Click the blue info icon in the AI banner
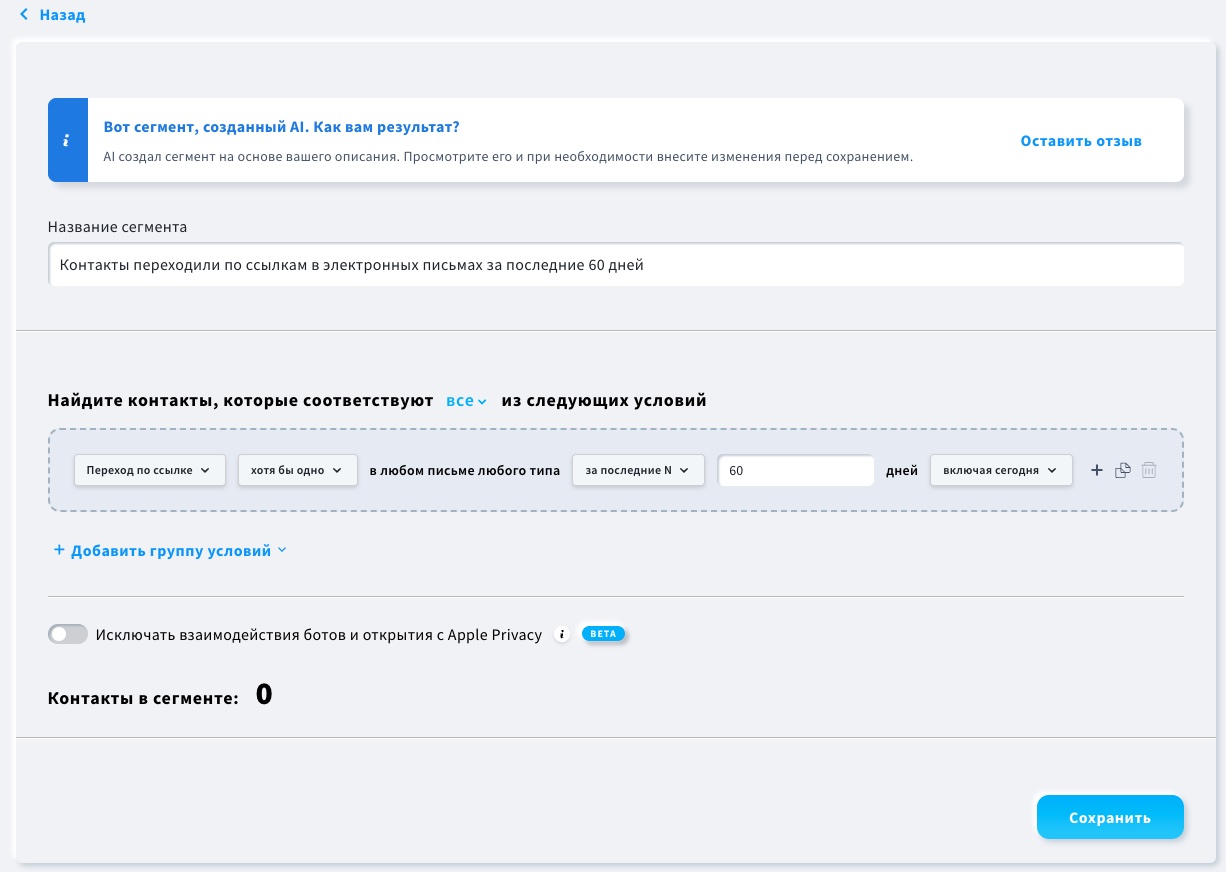Viewport: 1226px width, 872px height. click(x=67, y=140)
